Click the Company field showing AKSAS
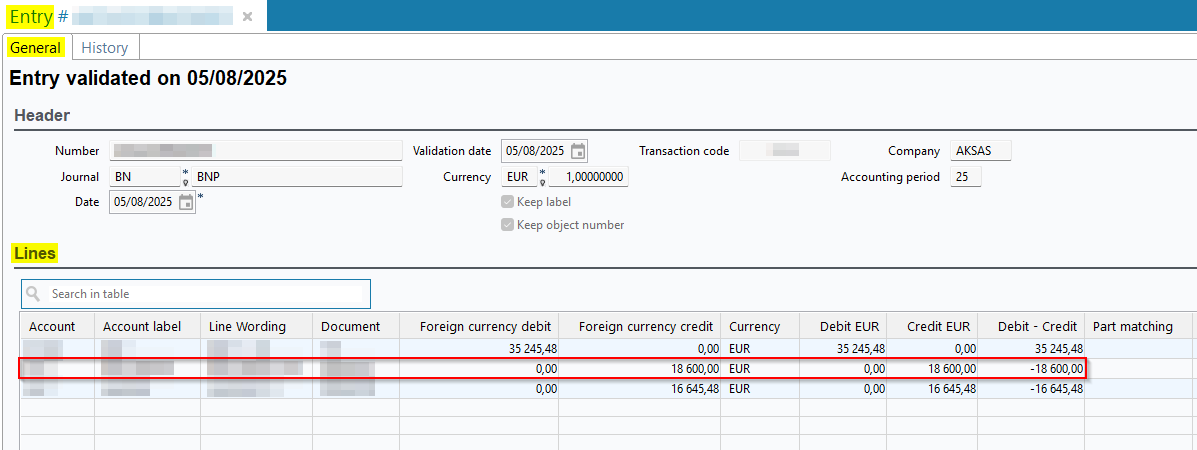 point(980,151)
